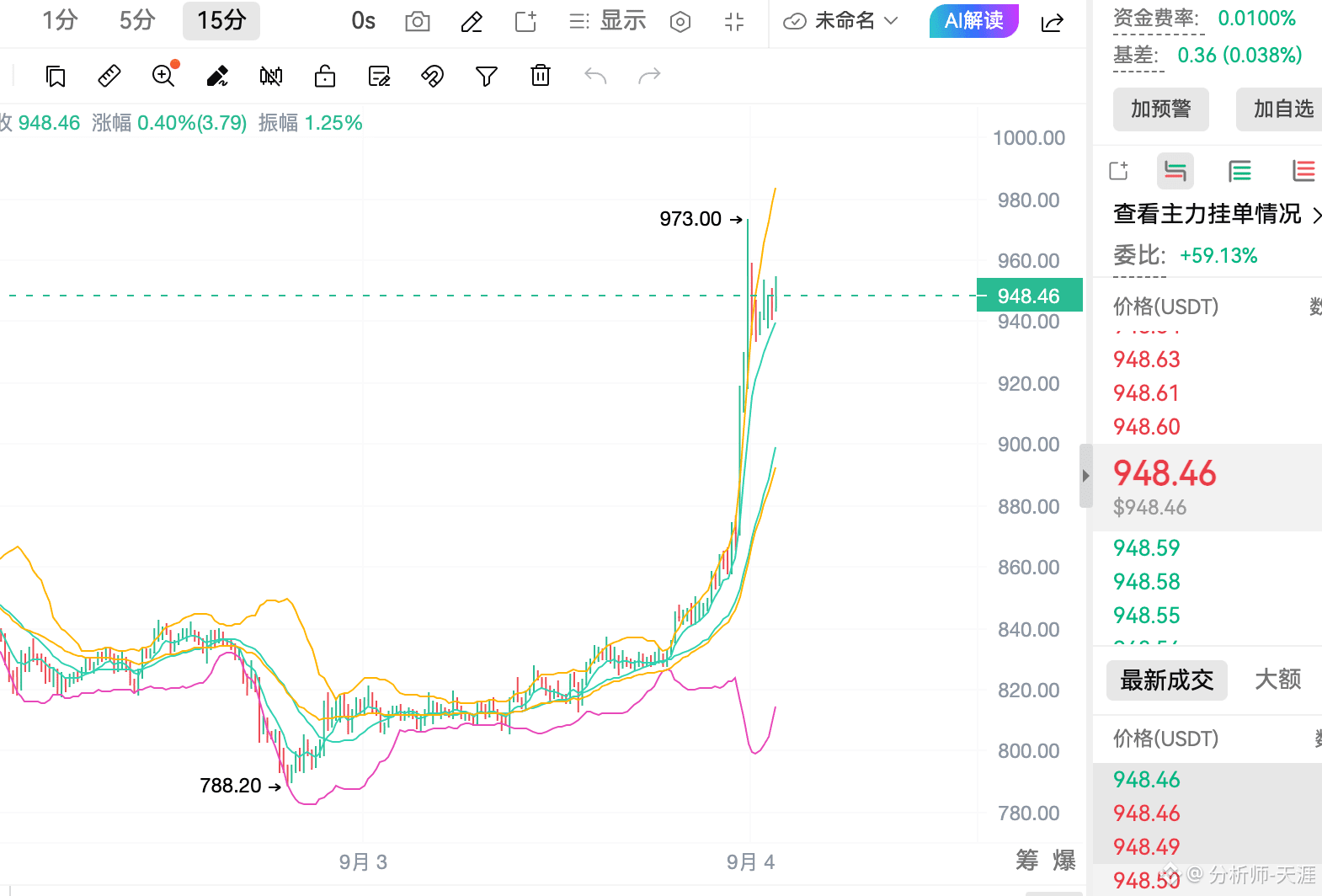Click the 948.46 price label on axis

click(x=1030, y=296)
